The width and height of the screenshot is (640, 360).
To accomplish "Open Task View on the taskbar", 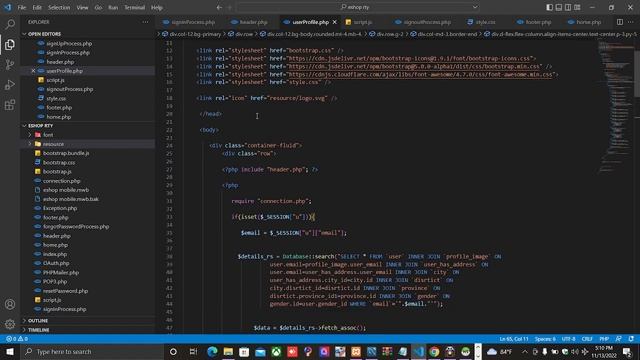I will (x=193, y=351).
